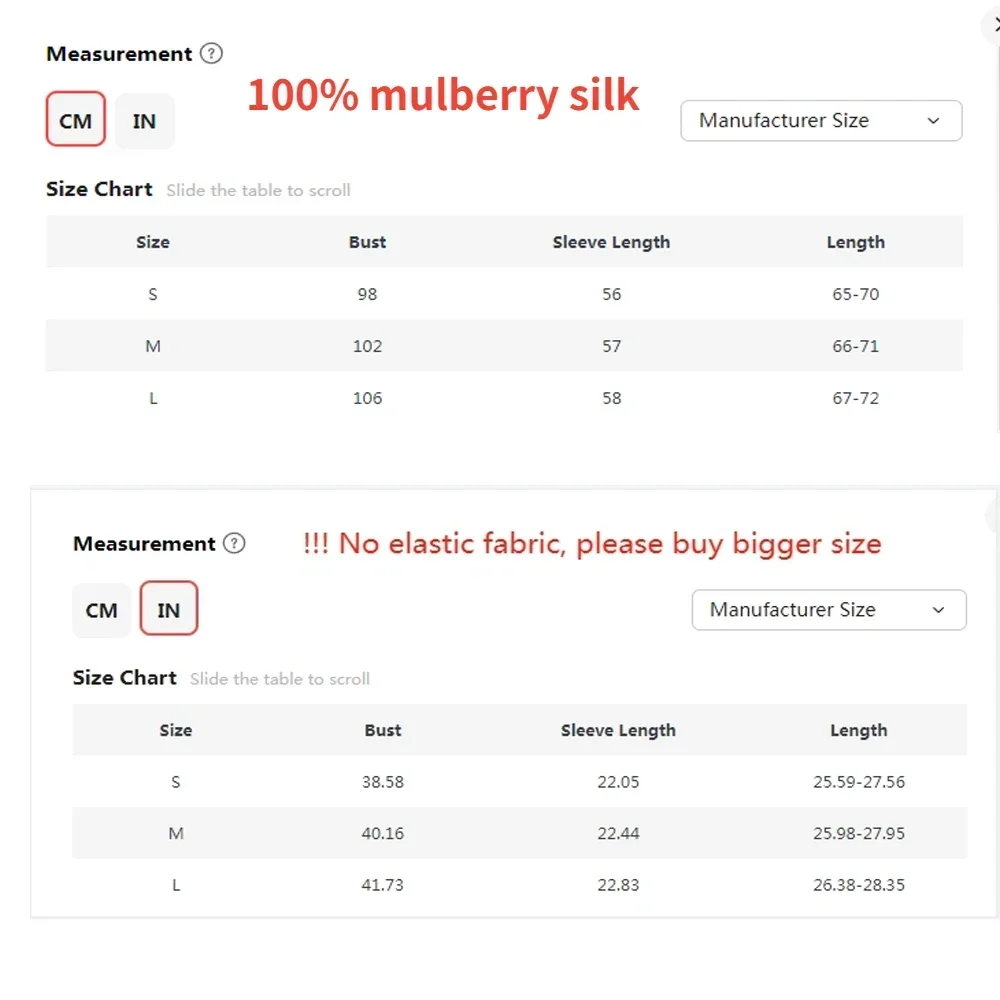This screenshot has width=1000, height=1000.
Task: Switch lower size panel to CM
Action: [102, 610]
